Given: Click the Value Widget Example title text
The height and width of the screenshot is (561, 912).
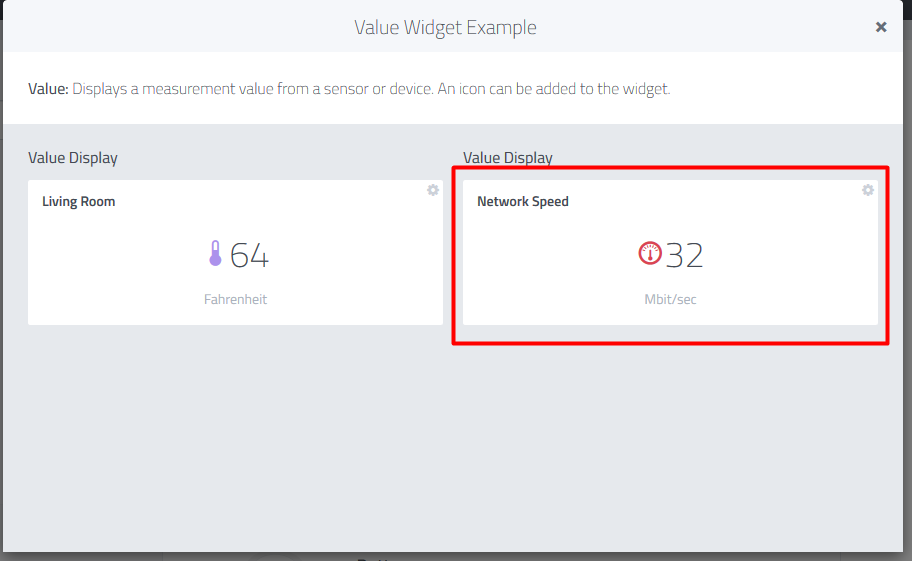Looking at the screenshot, I should (445, 27).
